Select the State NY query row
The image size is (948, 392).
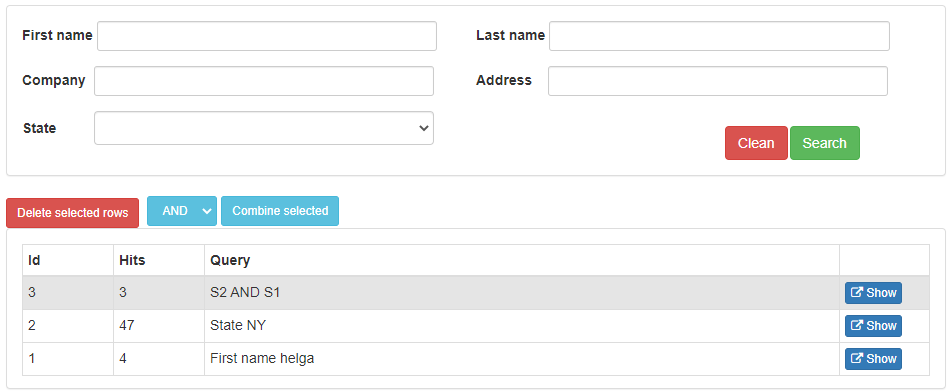pyautogui.click(x=476, y=326)
